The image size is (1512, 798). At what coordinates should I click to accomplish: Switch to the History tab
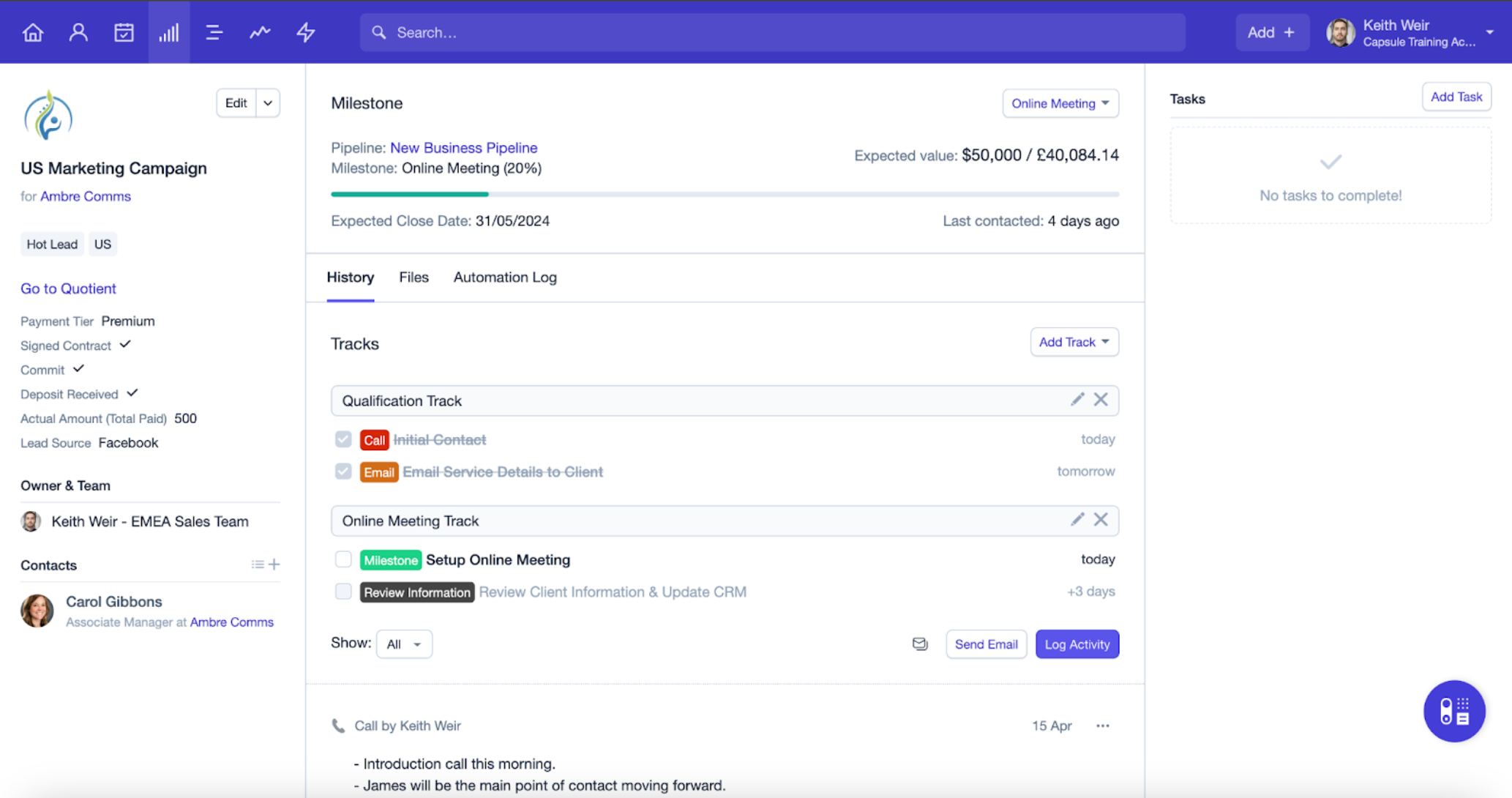click(x=351, y=277)
